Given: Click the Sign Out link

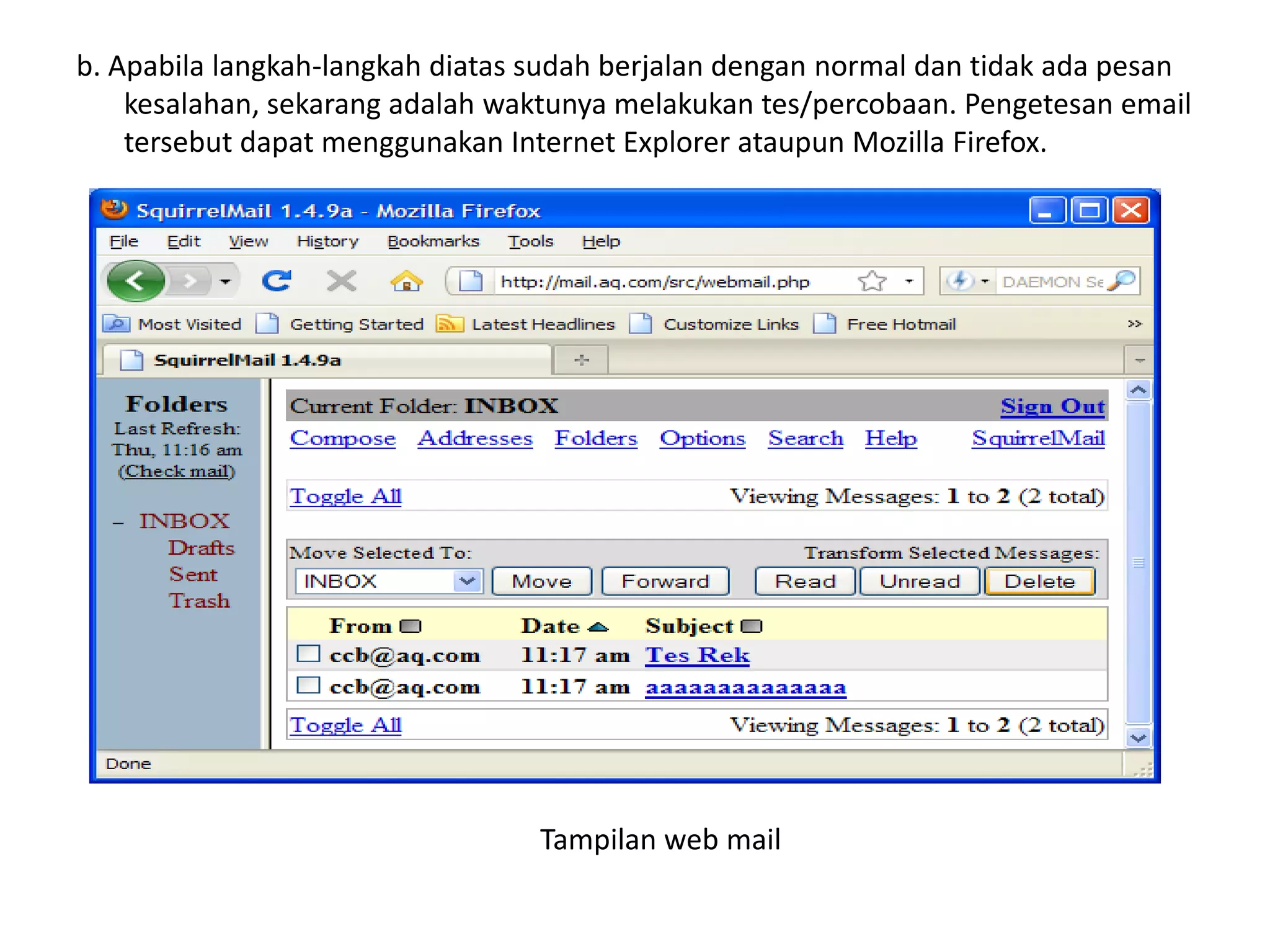Looking at the screenshot, I should pyautogui.click(x=1052, y=406).
